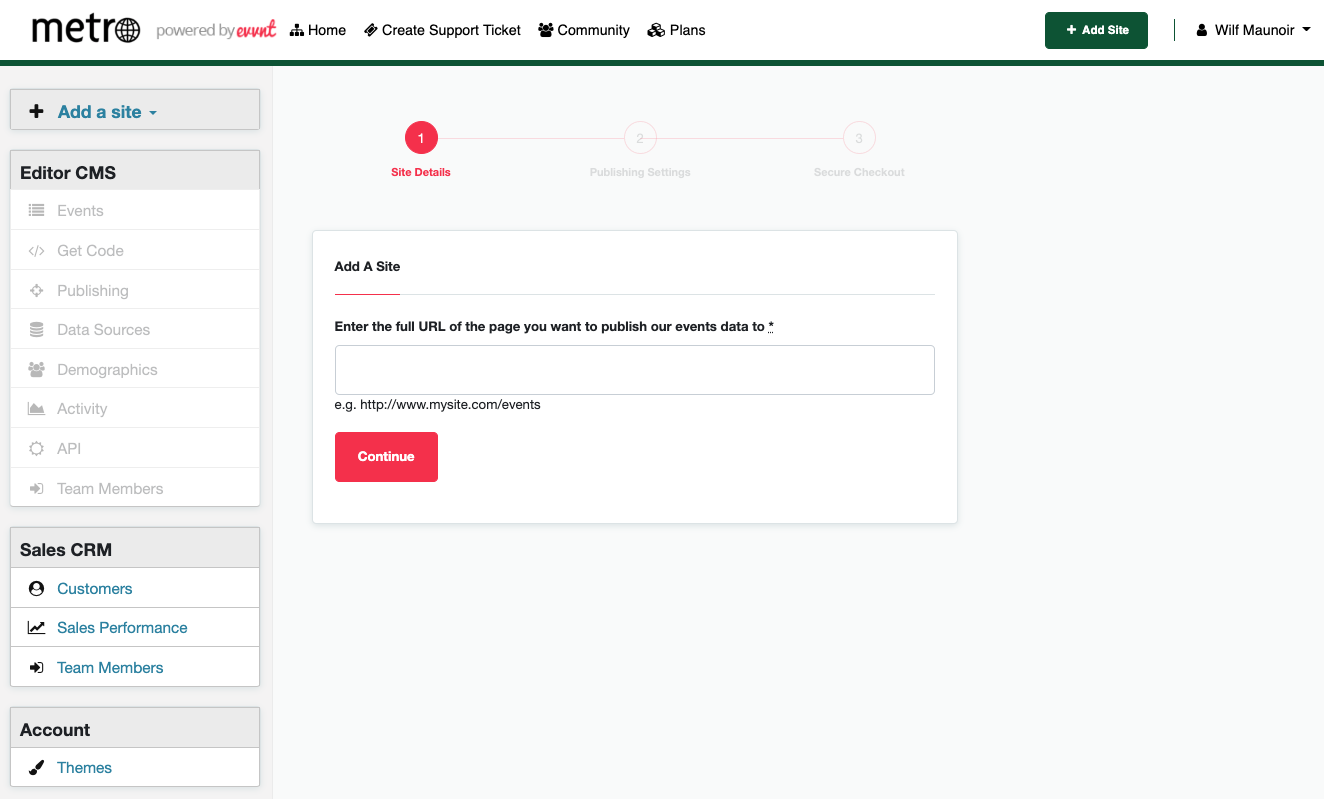Select step 1 Site Details
This screenshot has height=799, width=1324.
click(421, 138)
